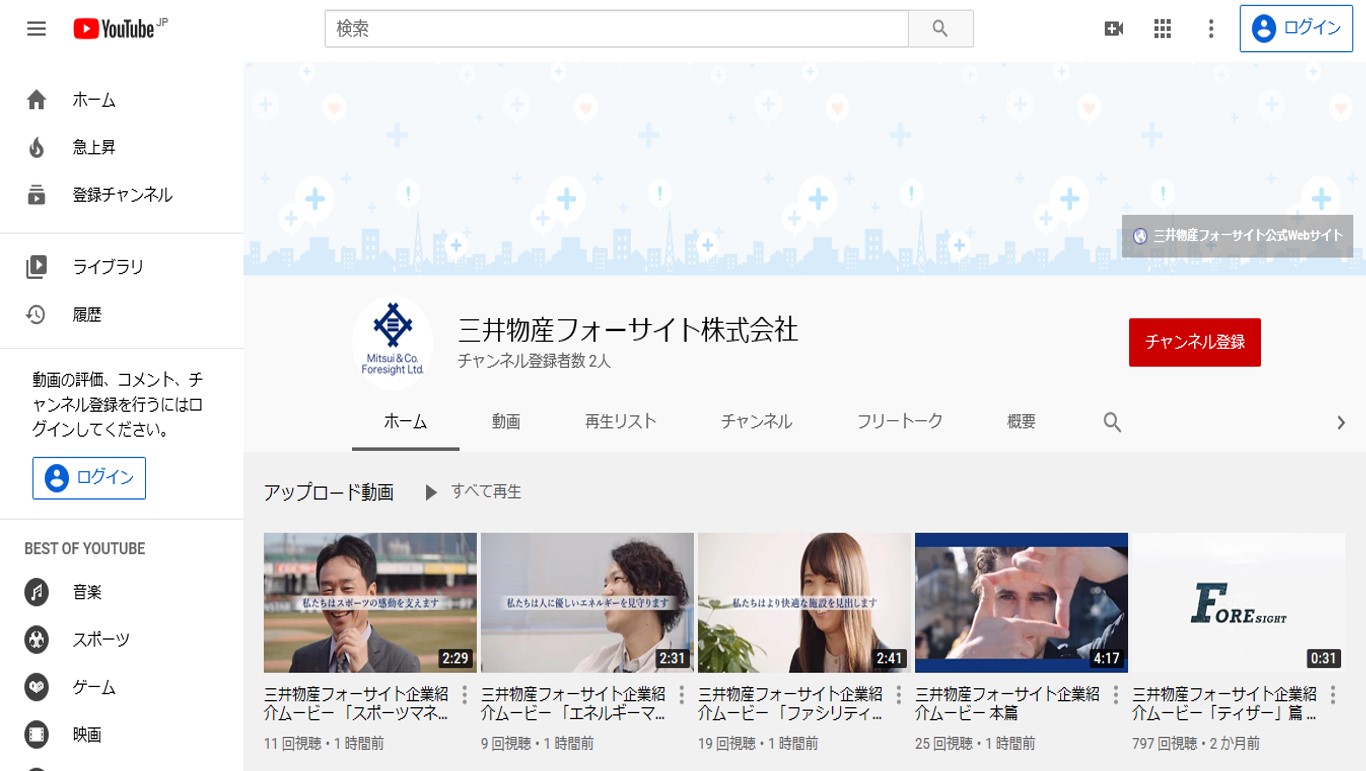The image size is (1366, 771).
Task: Select the ホーム channel tab
Action: 406,422
